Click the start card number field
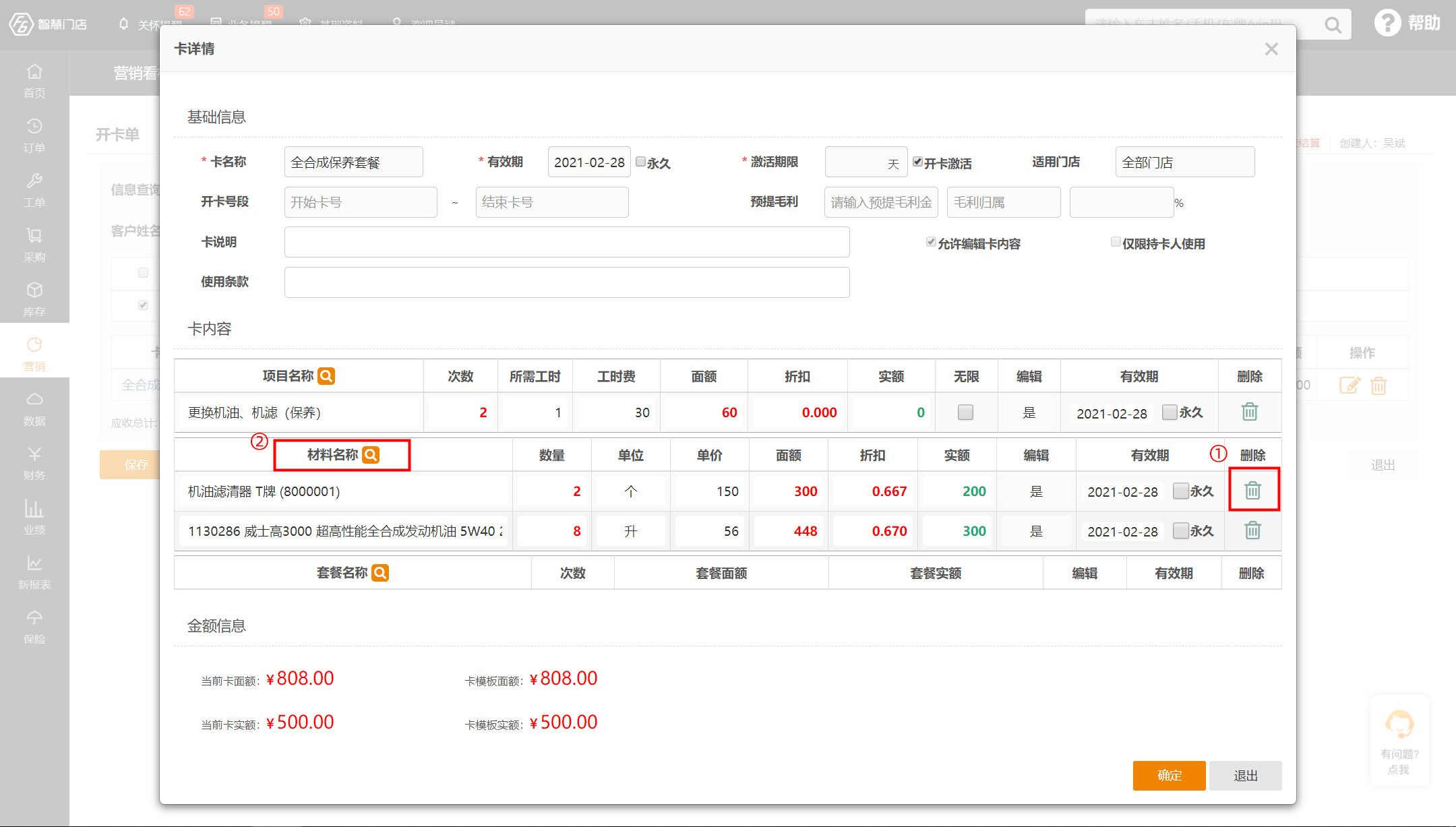The width and height of the screenshot is (1456, 827). (361, 202)
